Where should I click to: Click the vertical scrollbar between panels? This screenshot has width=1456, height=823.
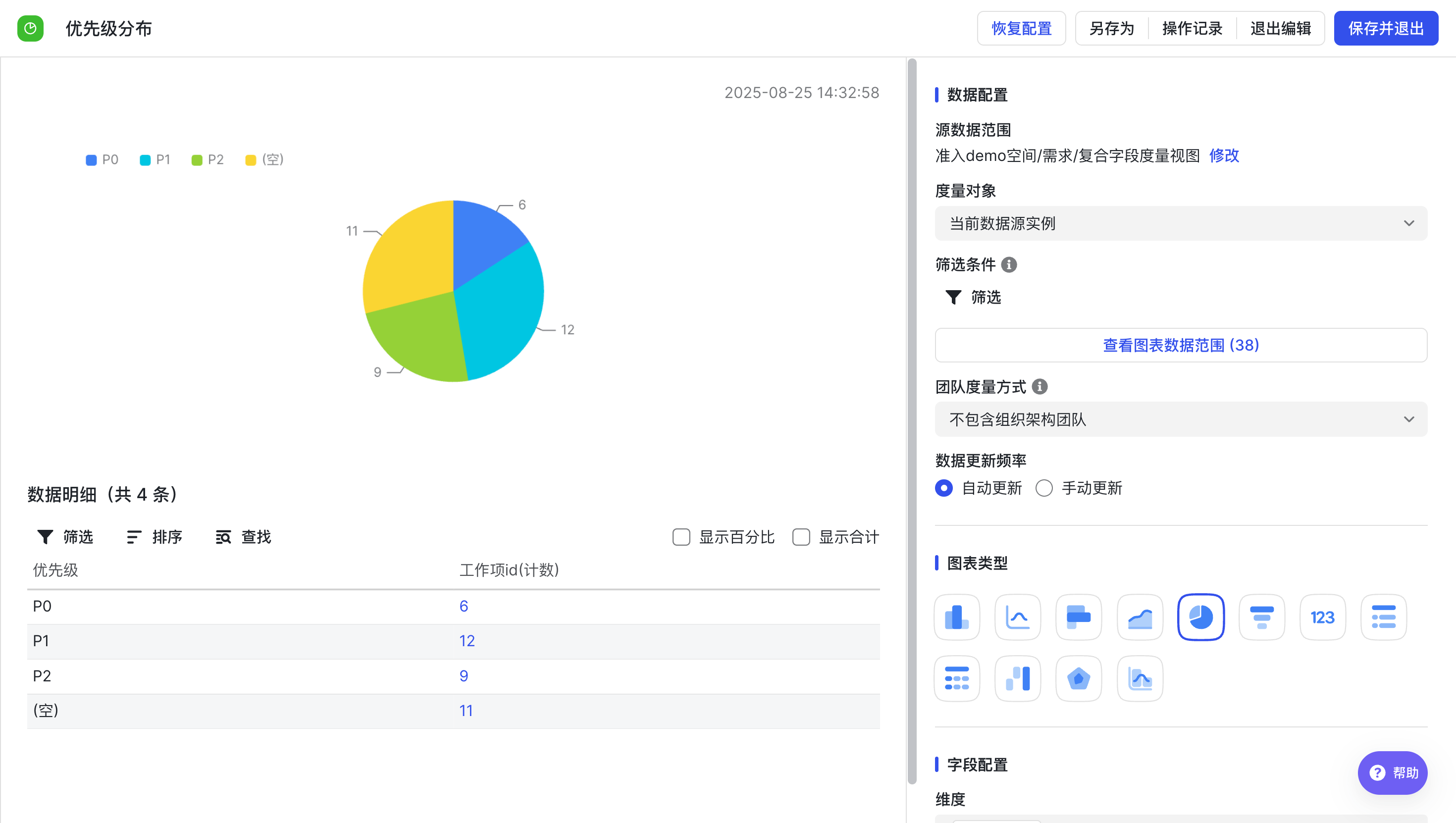point(912,421)
